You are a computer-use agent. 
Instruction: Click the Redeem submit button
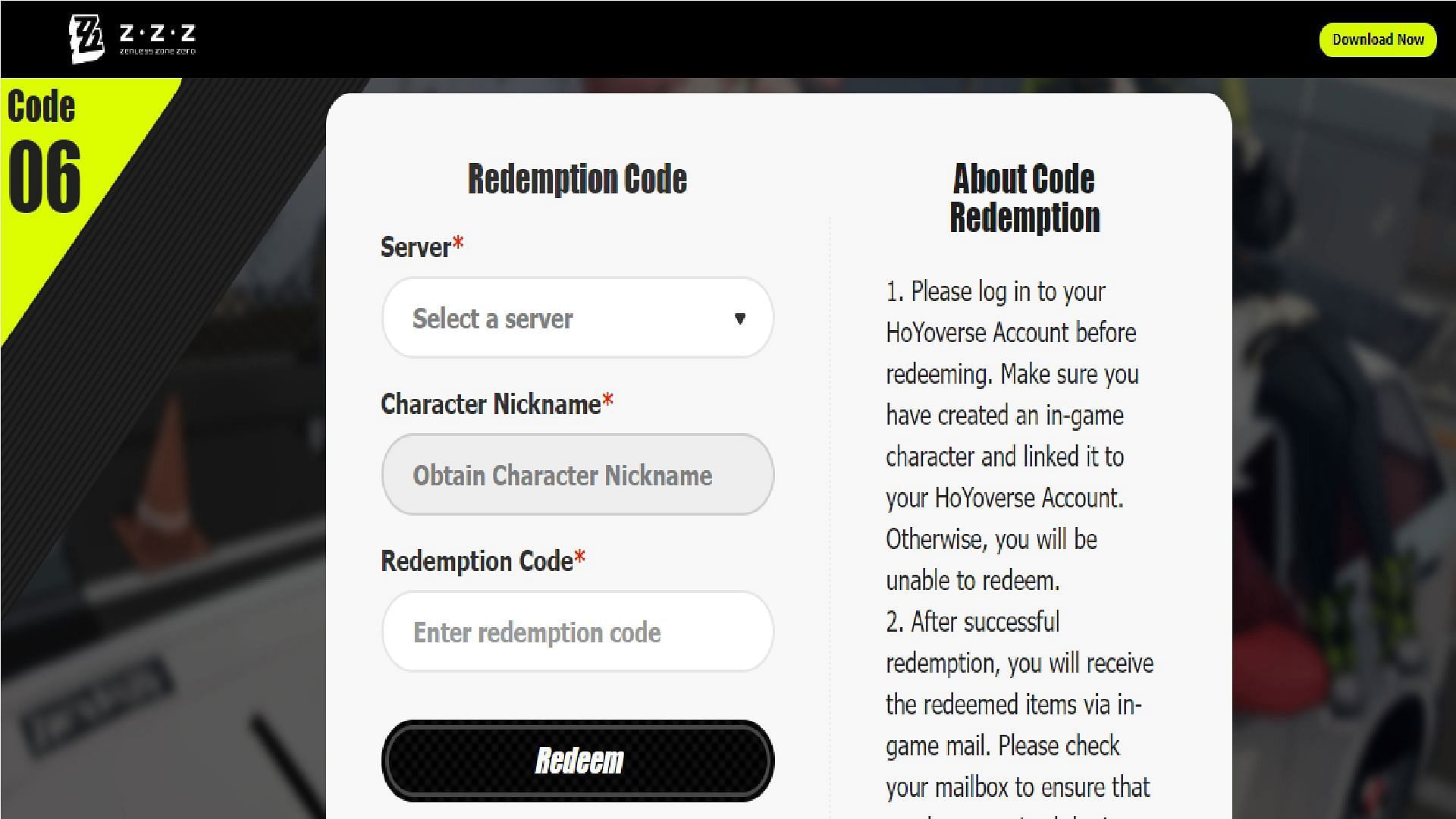(x=578, y=761)
